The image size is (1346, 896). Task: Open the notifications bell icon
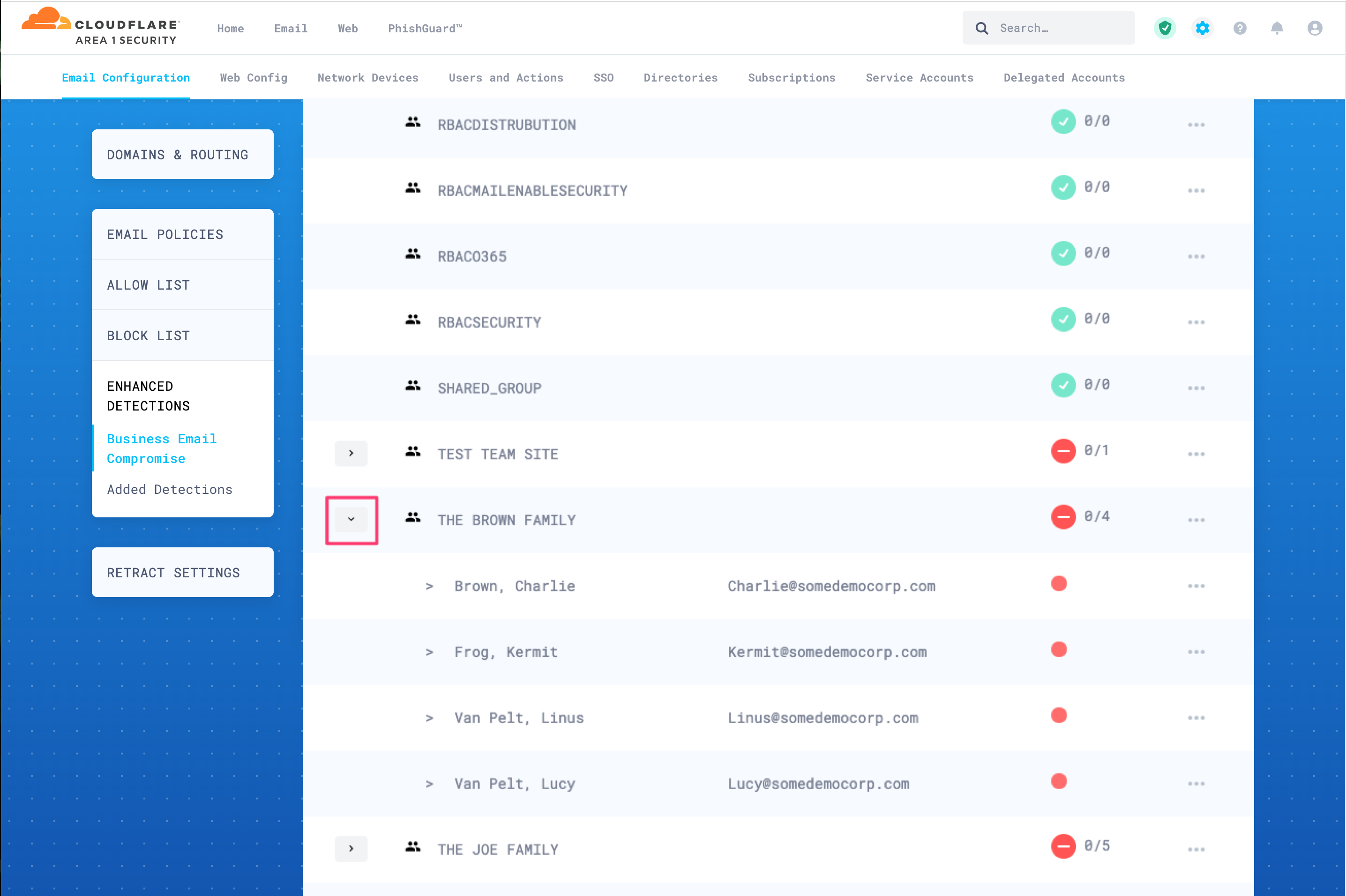(x=1277, y=28)
